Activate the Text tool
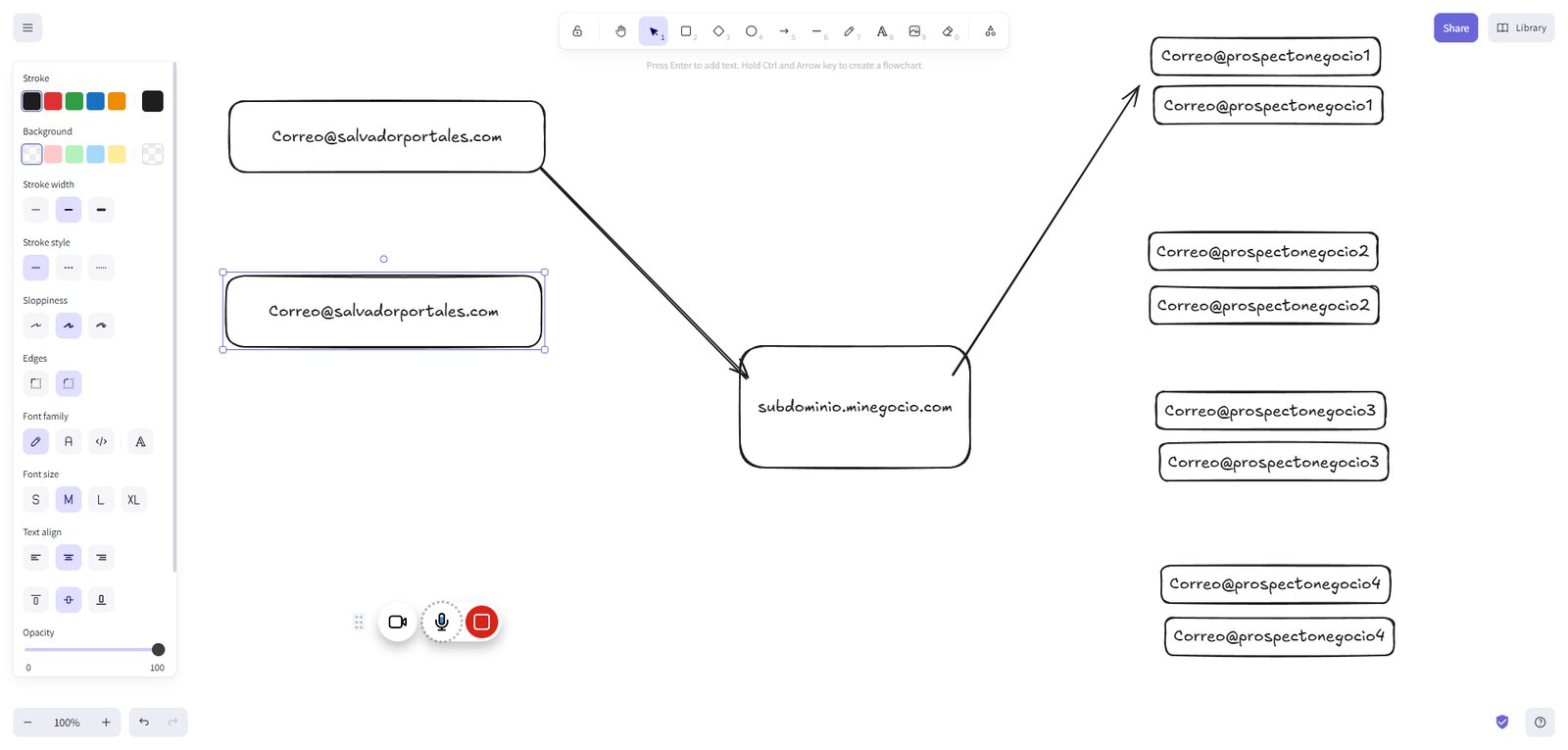Image resolution: width=1568 pixels, height=750 pixels. (x=882, y=31)
